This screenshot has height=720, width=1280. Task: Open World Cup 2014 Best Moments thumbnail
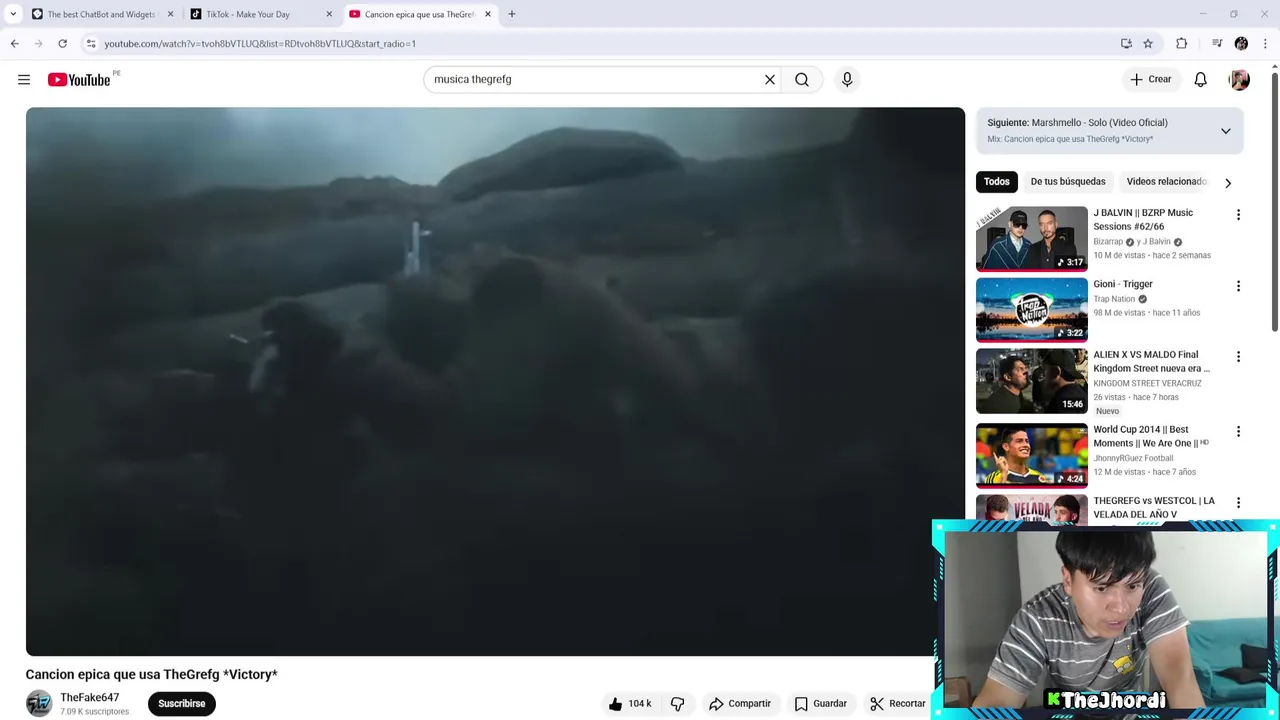pos(1031,455)
